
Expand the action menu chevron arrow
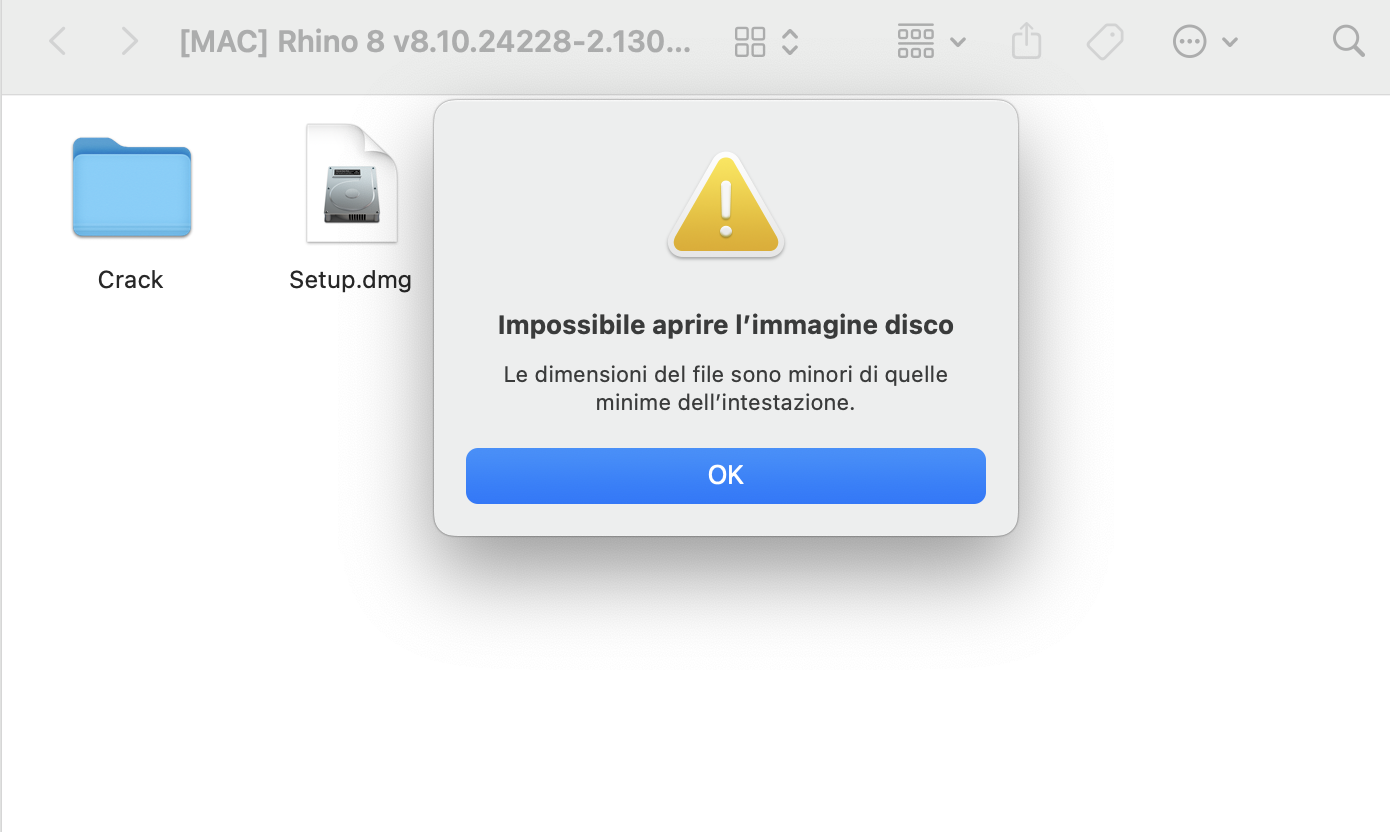point(1230,42)
